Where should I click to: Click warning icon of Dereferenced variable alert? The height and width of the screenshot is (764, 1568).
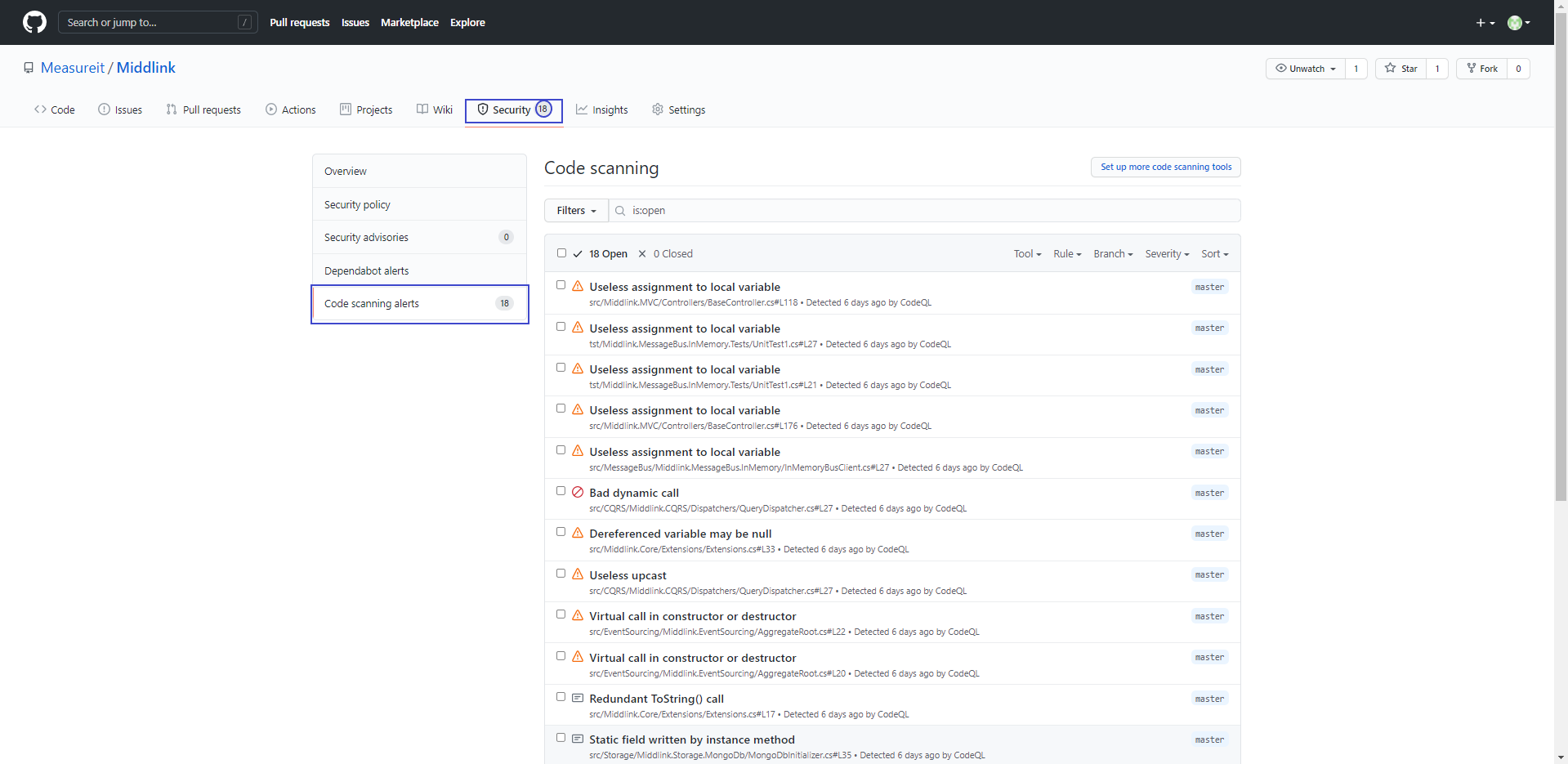coord(578,533)
